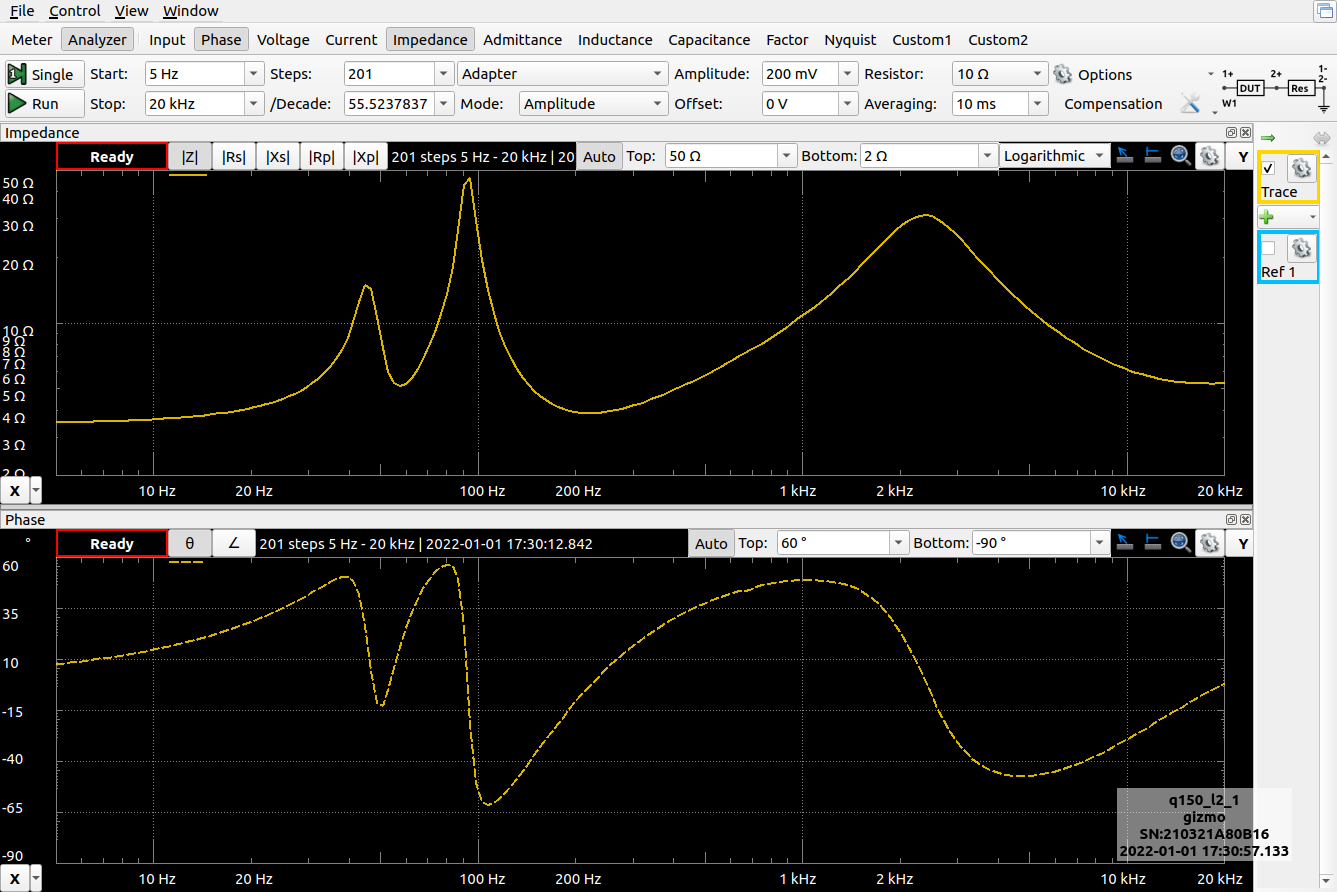The height and width of the screenshot is (892, 1337).
Task: Click the X button under Phase plot
Action: coord(15,878)
